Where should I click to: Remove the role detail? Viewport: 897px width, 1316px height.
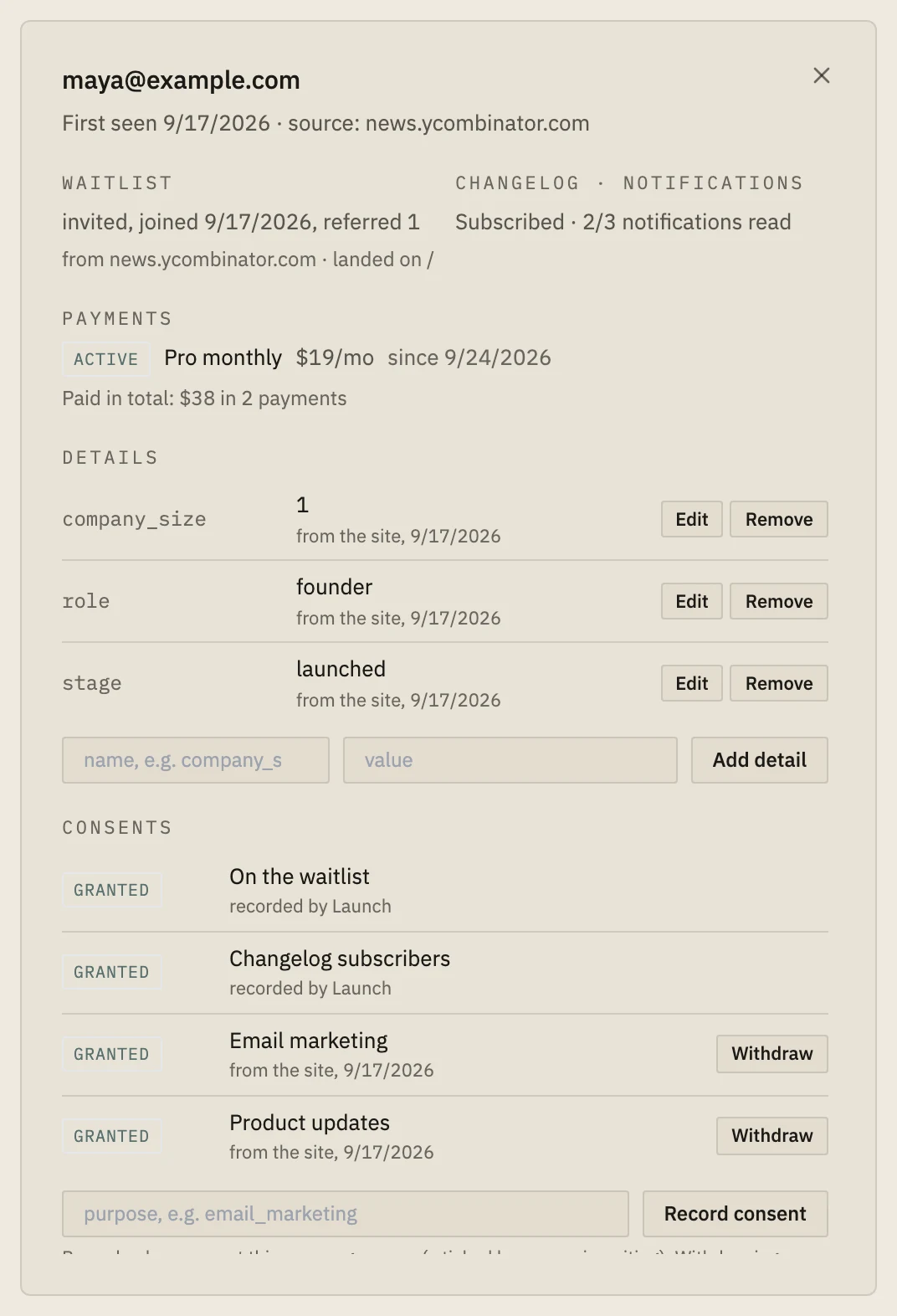(x=779, y=601)
